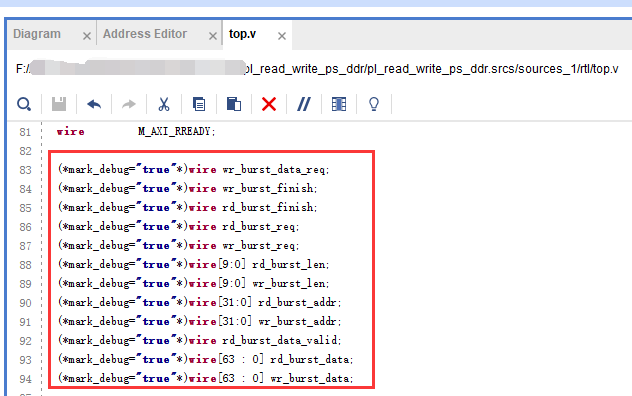Close the Diagram tab
Screen dimensions: 632x396
click(87, 36)
